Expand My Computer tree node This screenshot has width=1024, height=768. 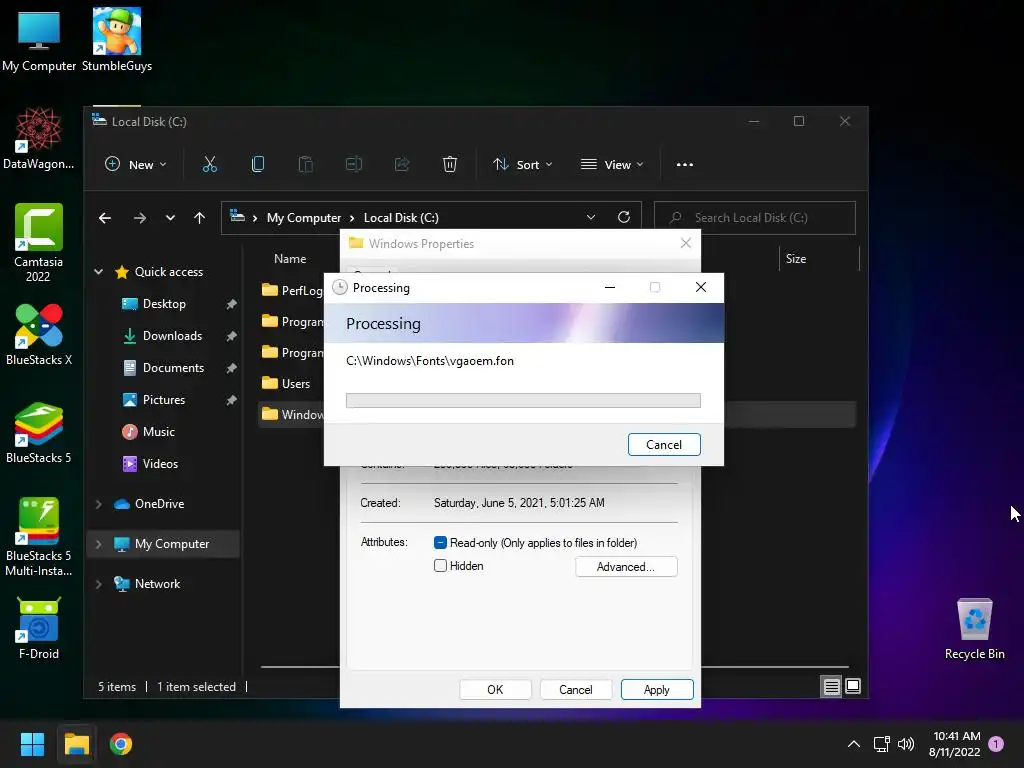point(99,544)
